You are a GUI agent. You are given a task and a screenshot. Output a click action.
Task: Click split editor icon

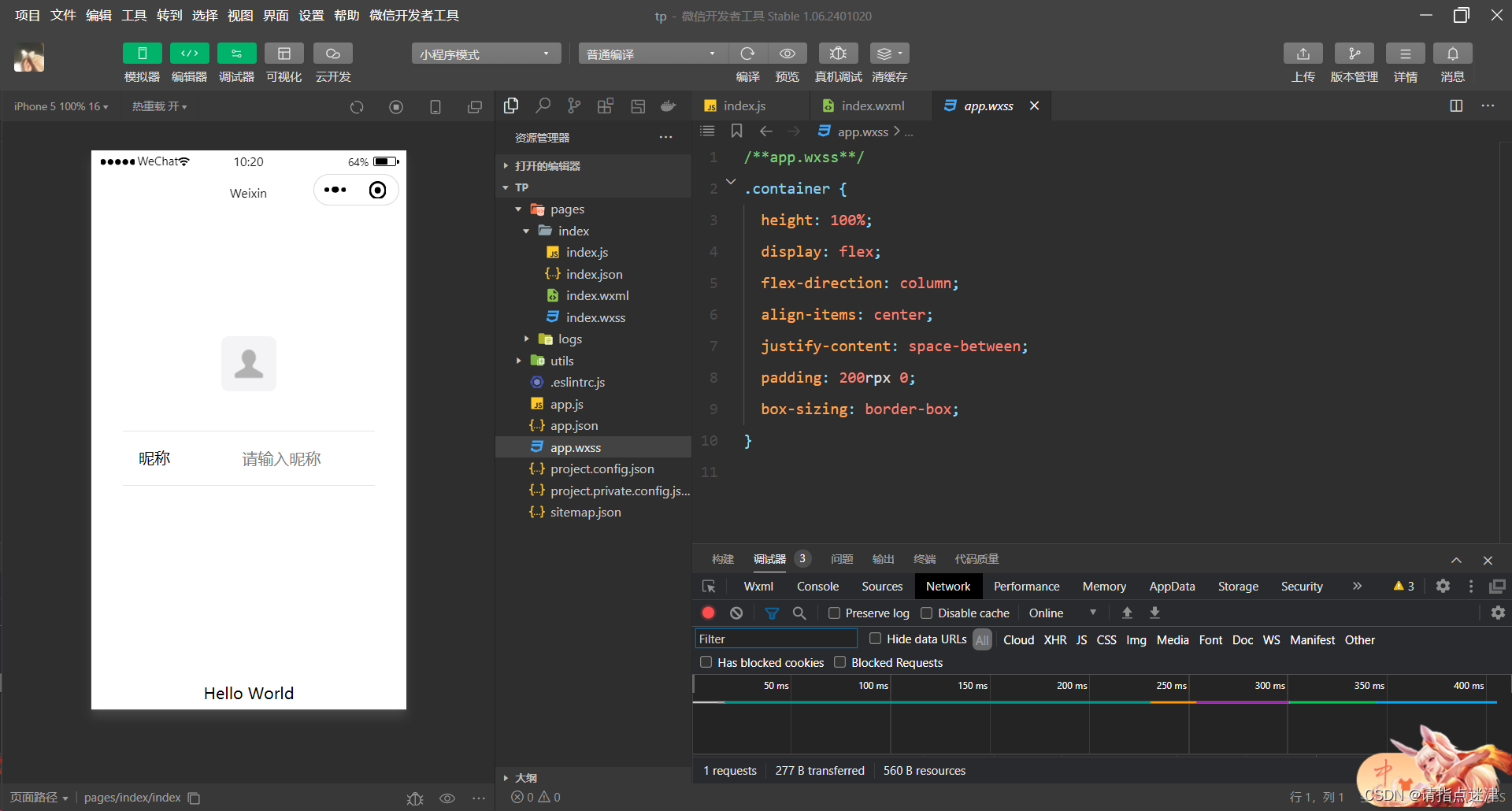[1456, 106]
